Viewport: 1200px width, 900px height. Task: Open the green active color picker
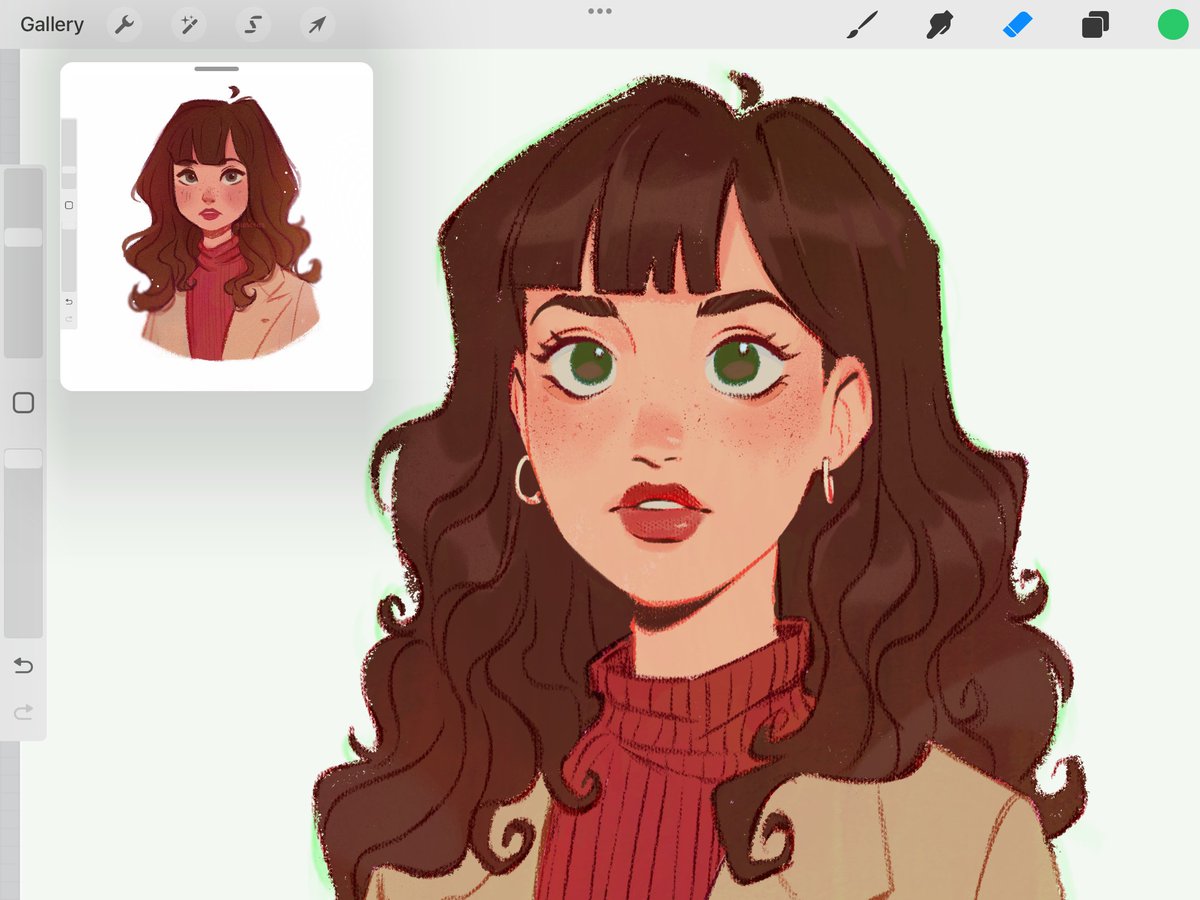click(x=1172, y=25)
